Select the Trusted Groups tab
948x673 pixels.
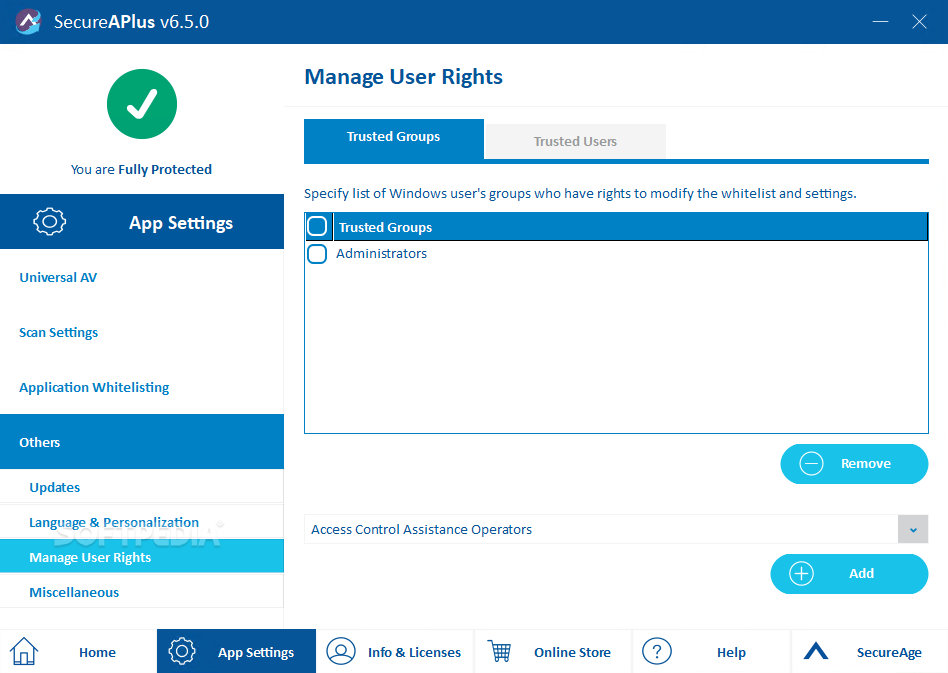point(394,138)
